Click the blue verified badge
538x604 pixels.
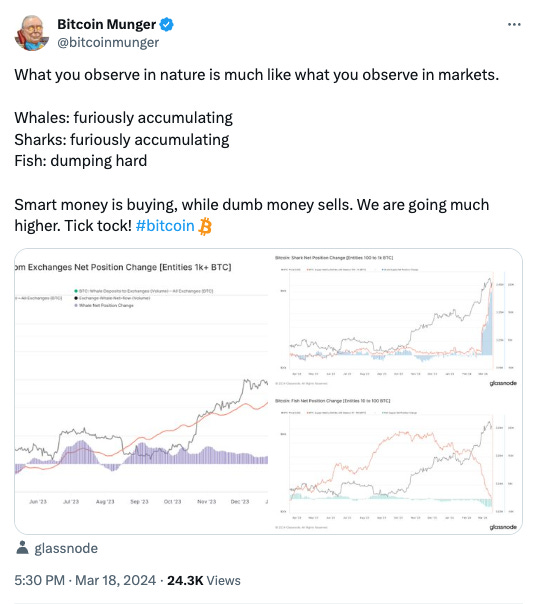click(x=166, y=25)
